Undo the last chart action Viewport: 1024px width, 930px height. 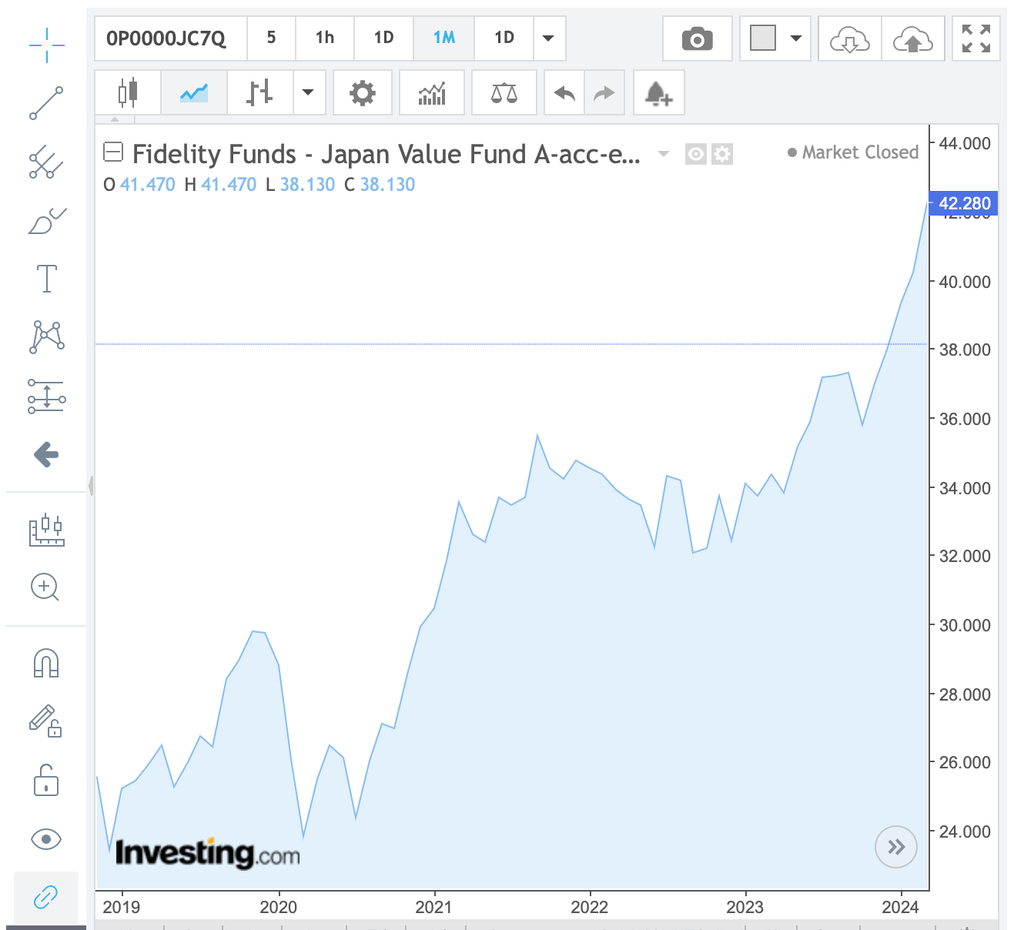pyautogui.click(x=564, y=92)
